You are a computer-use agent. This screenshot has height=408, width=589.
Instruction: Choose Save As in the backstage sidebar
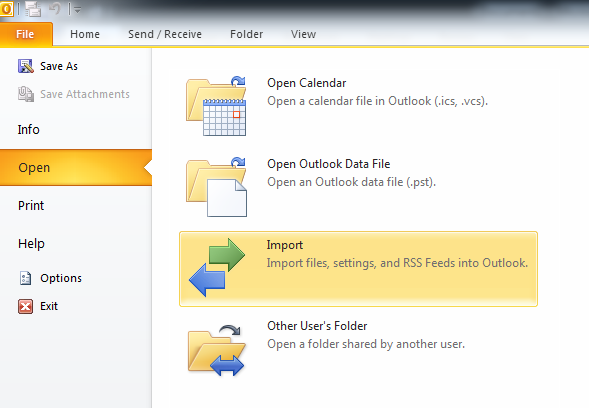(48, 66)
